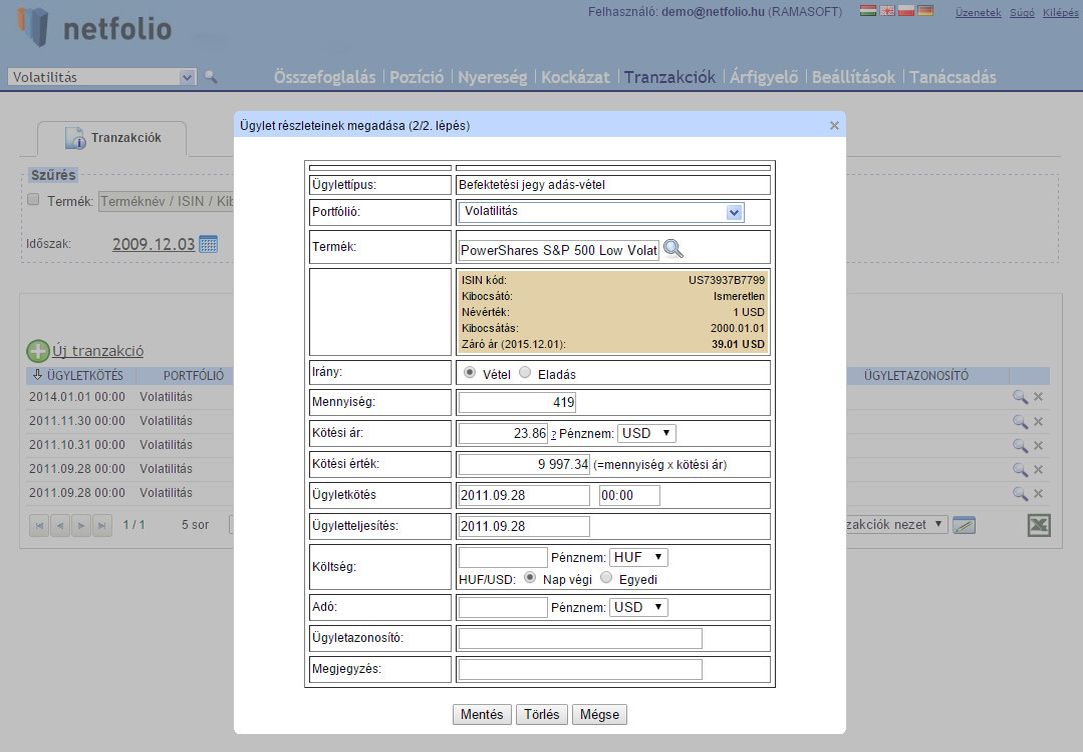Click the edit view icon beside view selector
The image size is (1083, 752).
[964, 526]
